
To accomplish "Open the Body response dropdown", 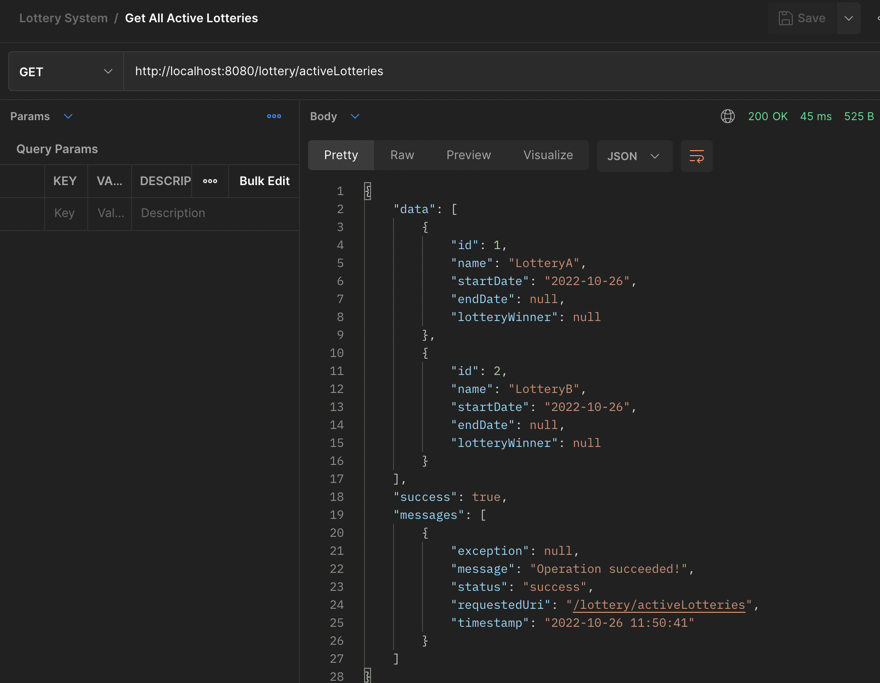I will pyautogui.click(x=355, y=116).
